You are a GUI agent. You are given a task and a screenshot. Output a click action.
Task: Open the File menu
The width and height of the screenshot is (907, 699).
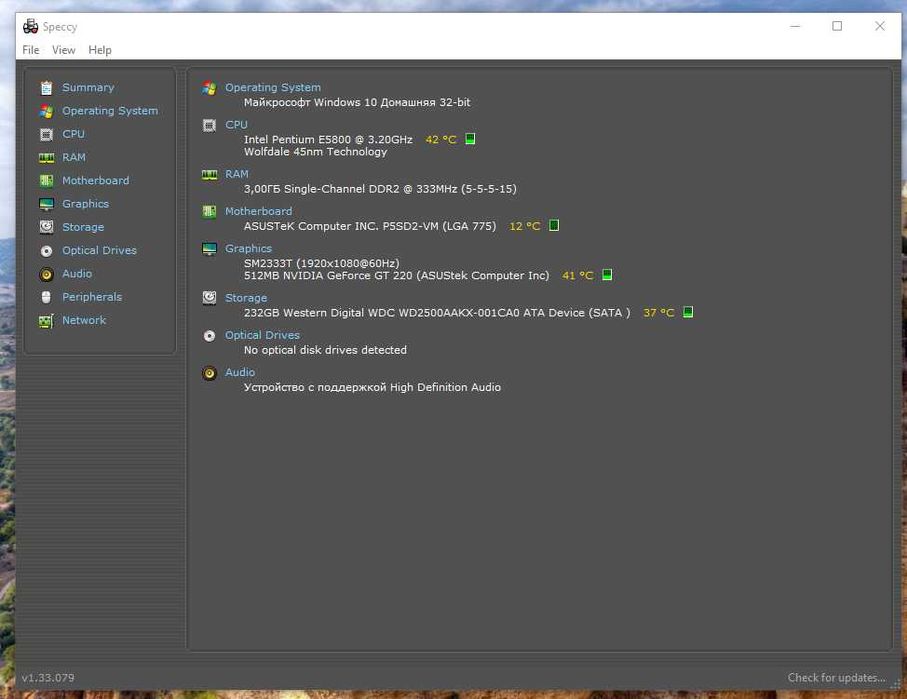31,50
